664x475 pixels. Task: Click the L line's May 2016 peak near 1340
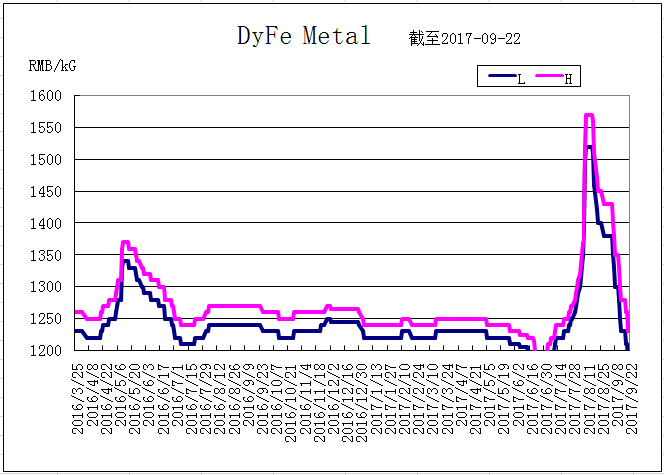(x=126, y=261)
